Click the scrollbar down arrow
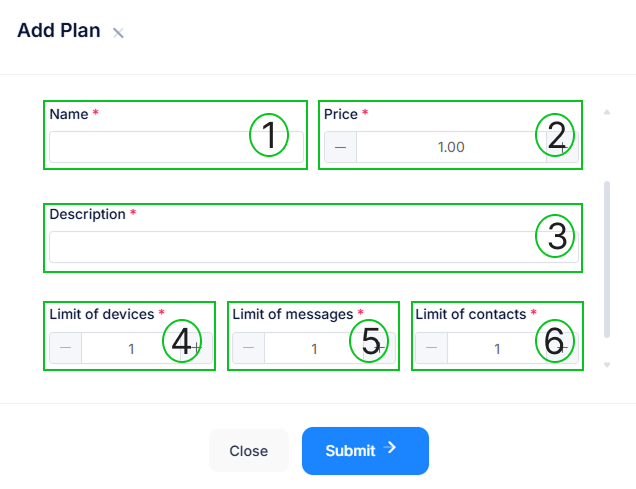This screenshot has height=489, width=636. [606, 365]
